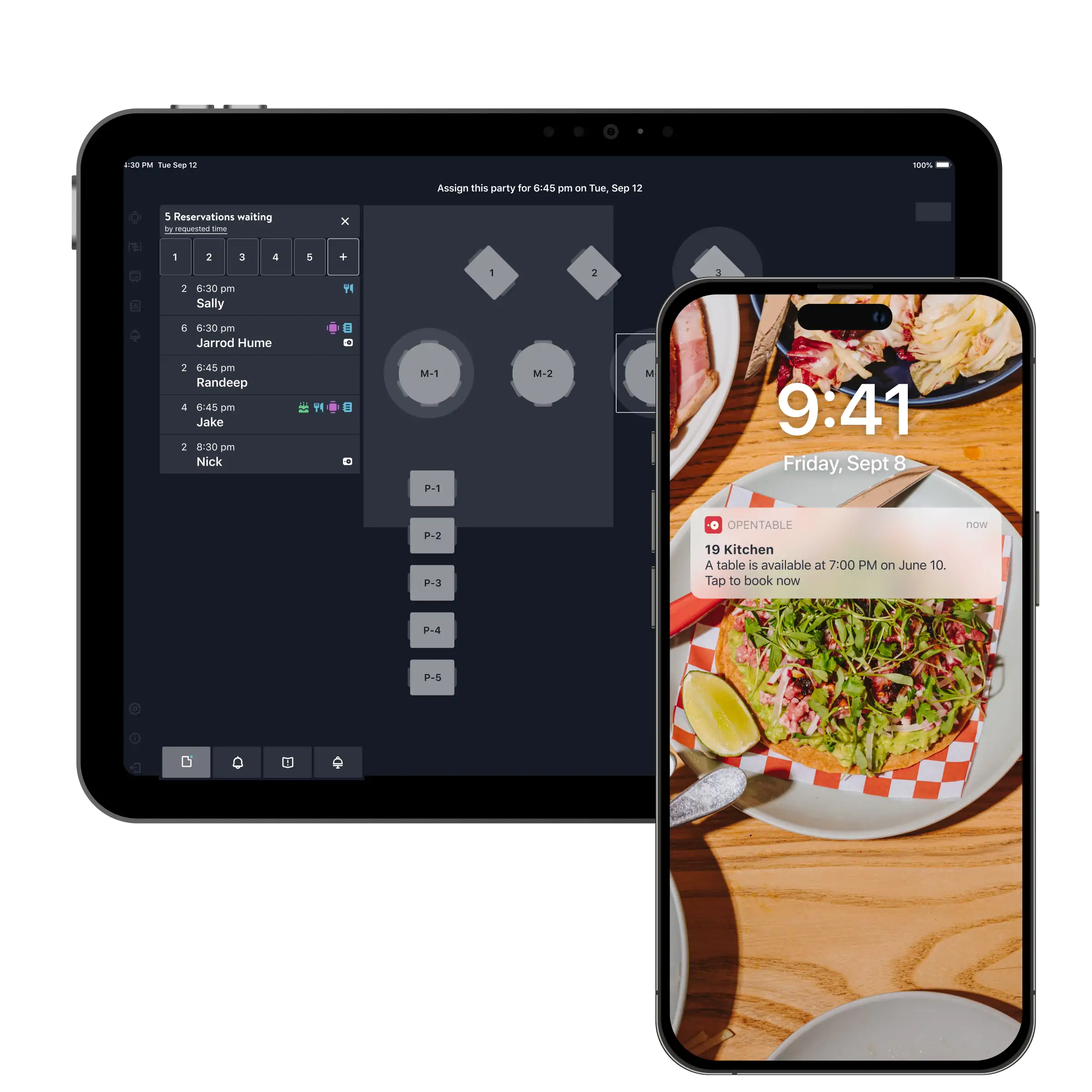
Task: Click the '+' add reservation button in toolbar
Action: coord(343,257)
